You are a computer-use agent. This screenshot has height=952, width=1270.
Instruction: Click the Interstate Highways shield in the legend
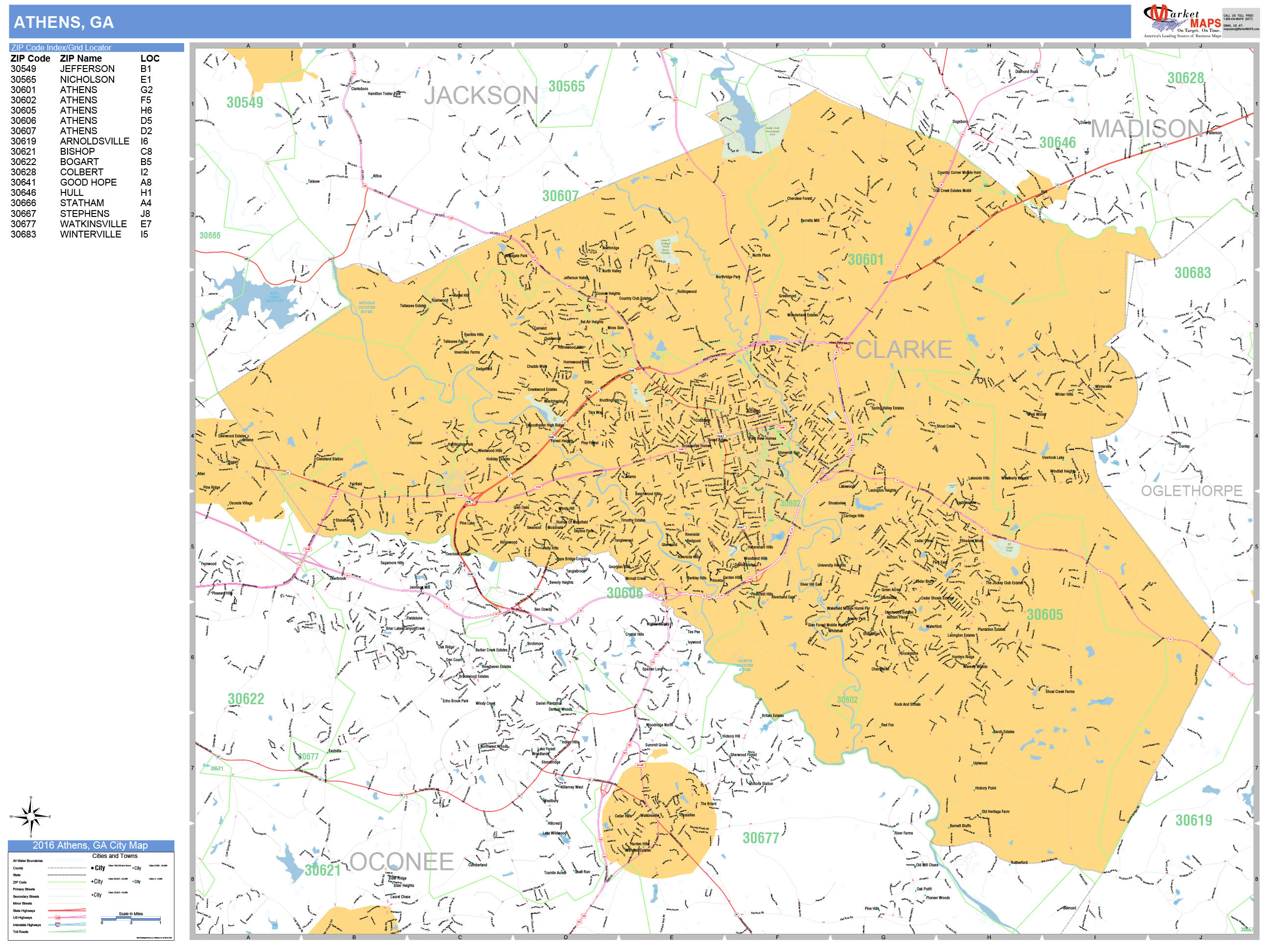tap(57, 925)
